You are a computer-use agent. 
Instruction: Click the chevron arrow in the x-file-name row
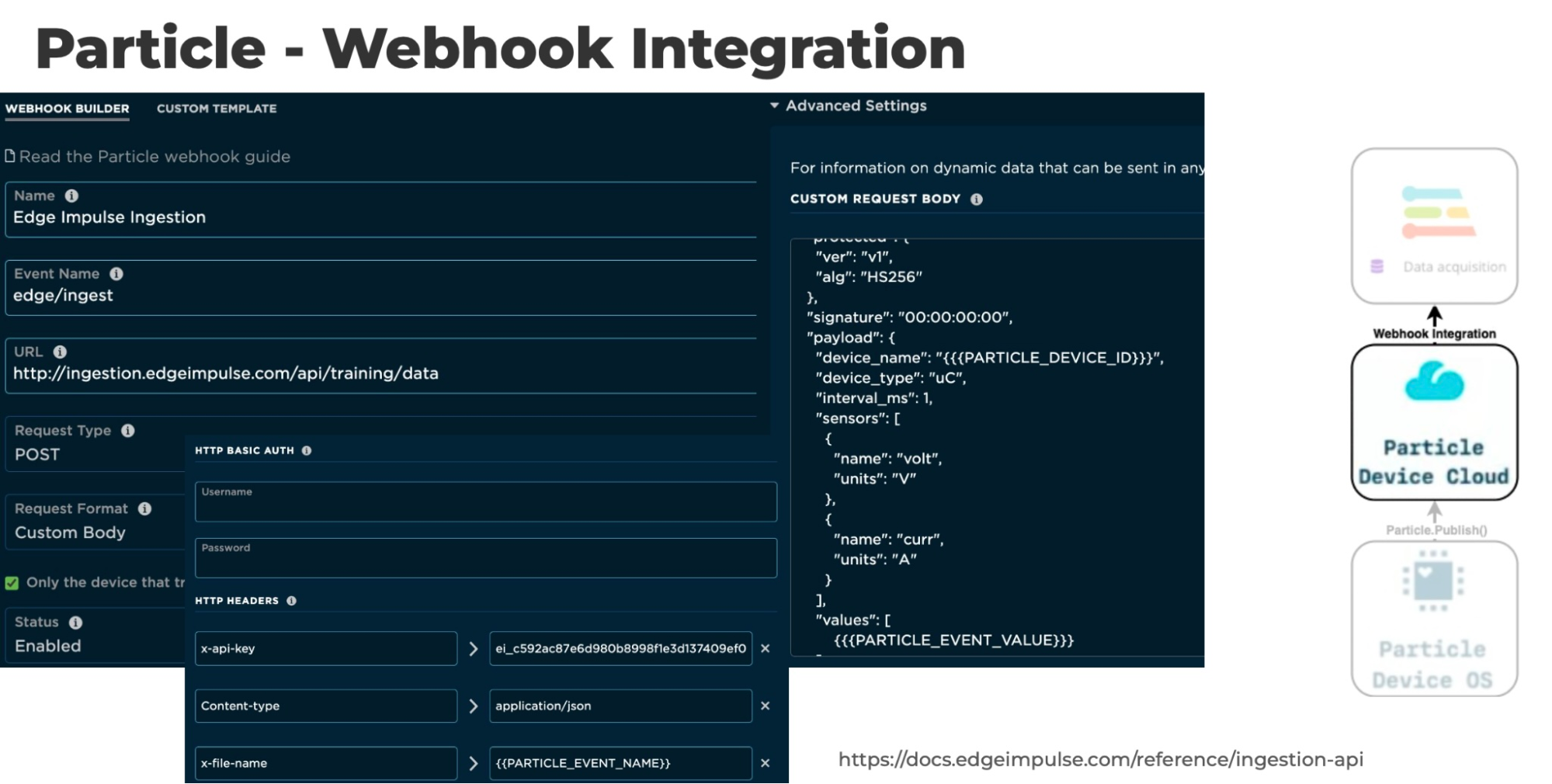(x=473, y=764)
